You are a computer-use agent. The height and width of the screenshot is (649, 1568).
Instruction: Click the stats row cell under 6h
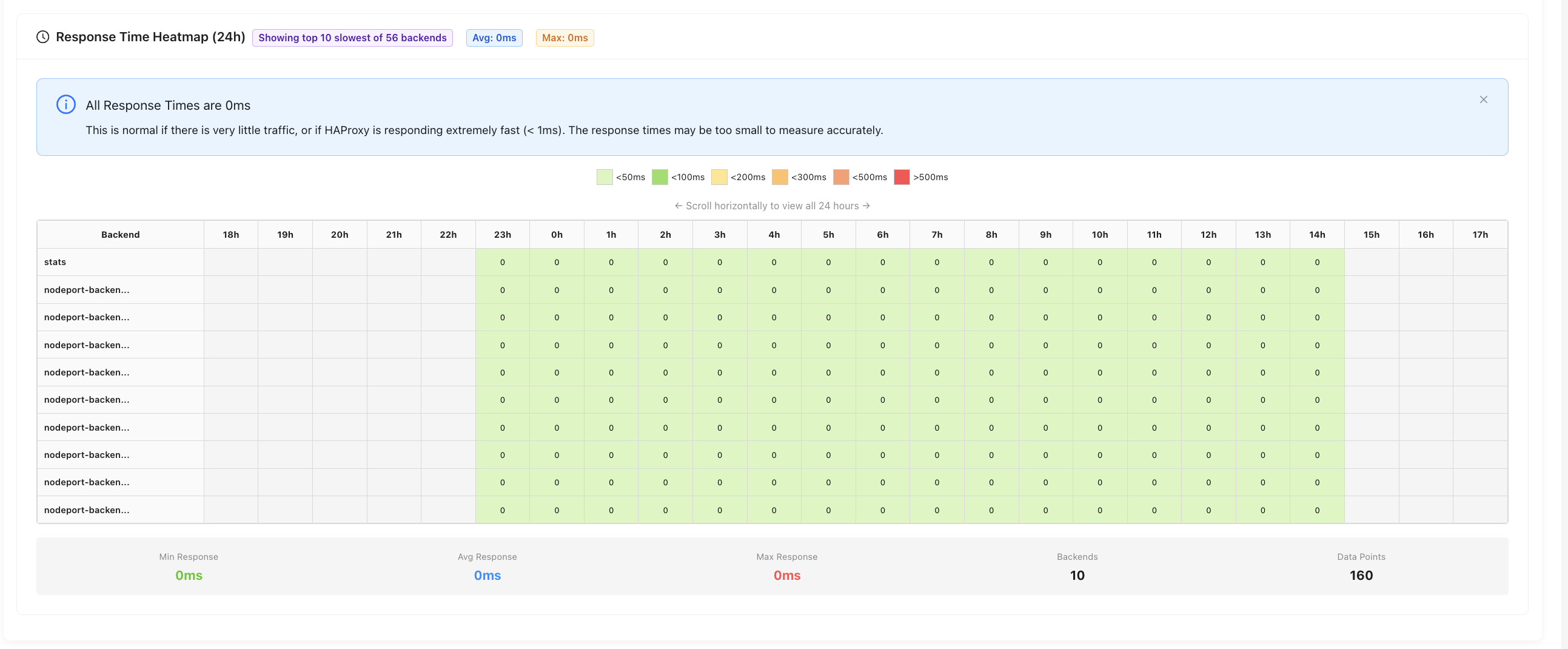click(883, 262)
